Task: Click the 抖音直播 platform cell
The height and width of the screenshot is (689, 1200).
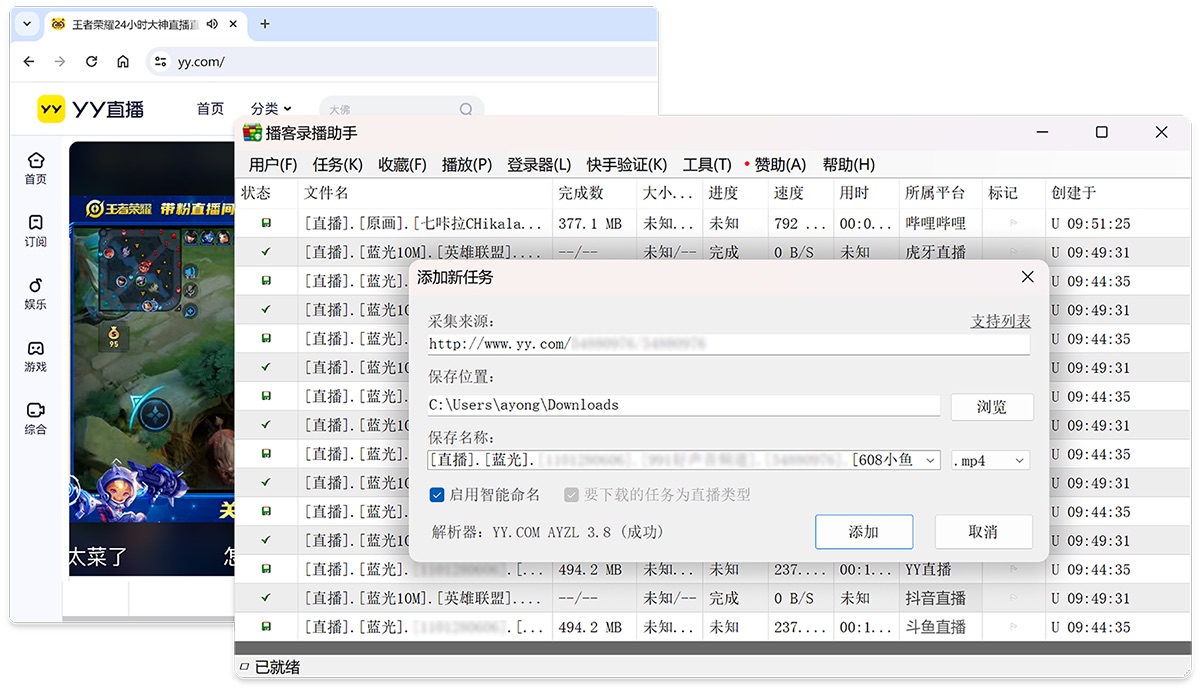Action: 935,599
